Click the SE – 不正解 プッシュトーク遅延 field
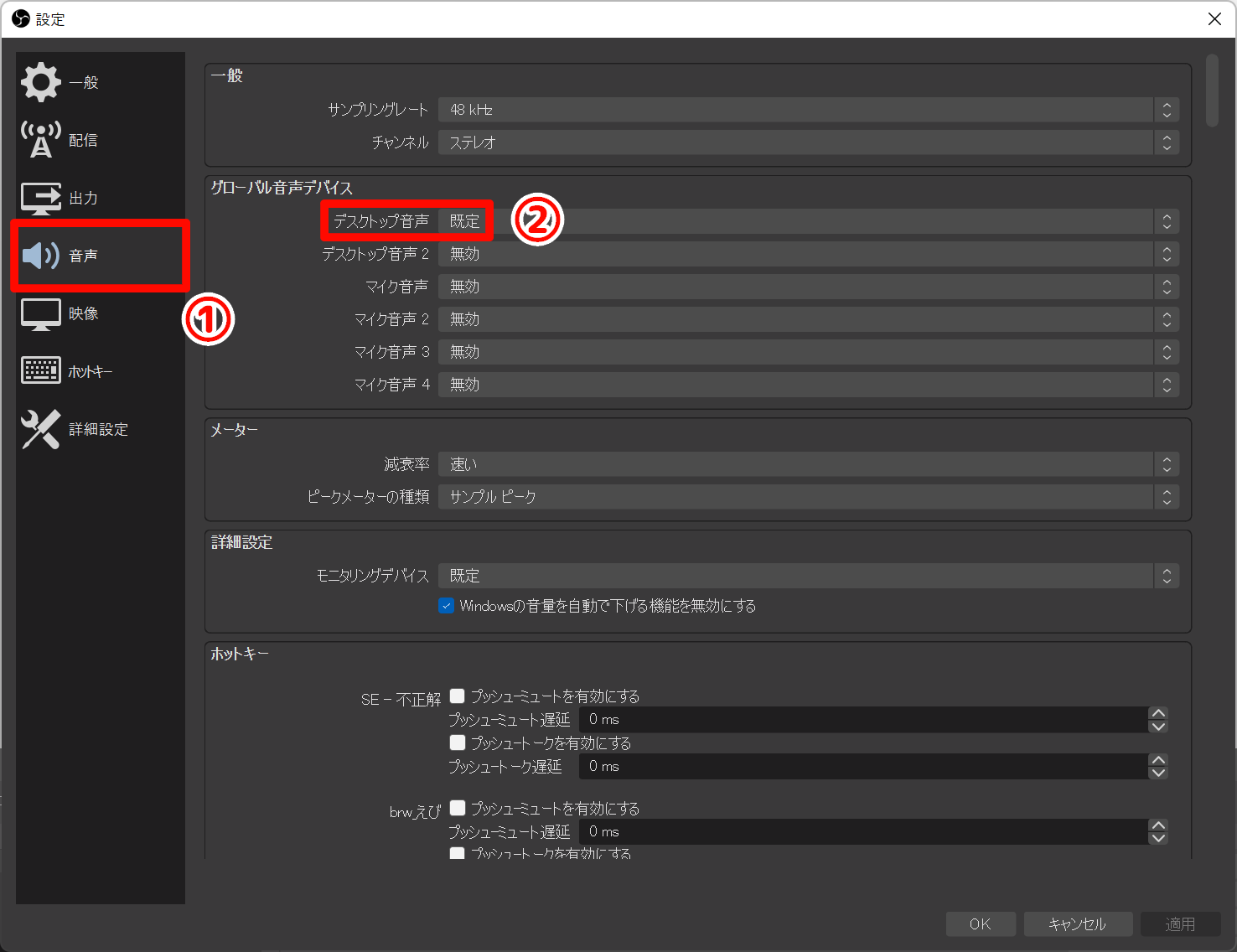 tap(863, 767)
